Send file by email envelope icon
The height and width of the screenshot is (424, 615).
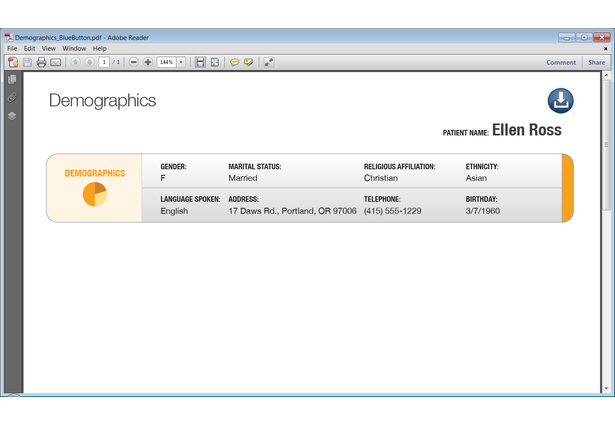[x=56, y=62]
